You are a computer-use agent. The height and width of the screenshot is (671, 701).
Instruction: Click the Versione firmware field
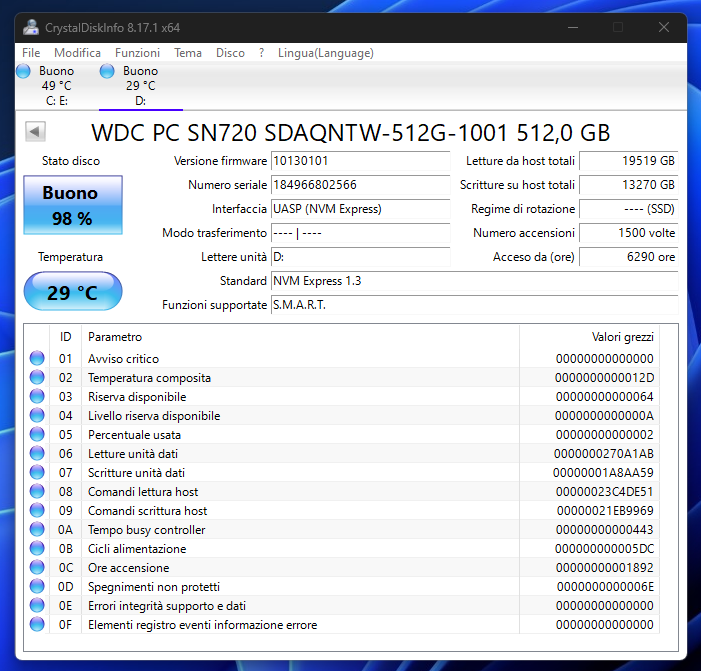360,161
